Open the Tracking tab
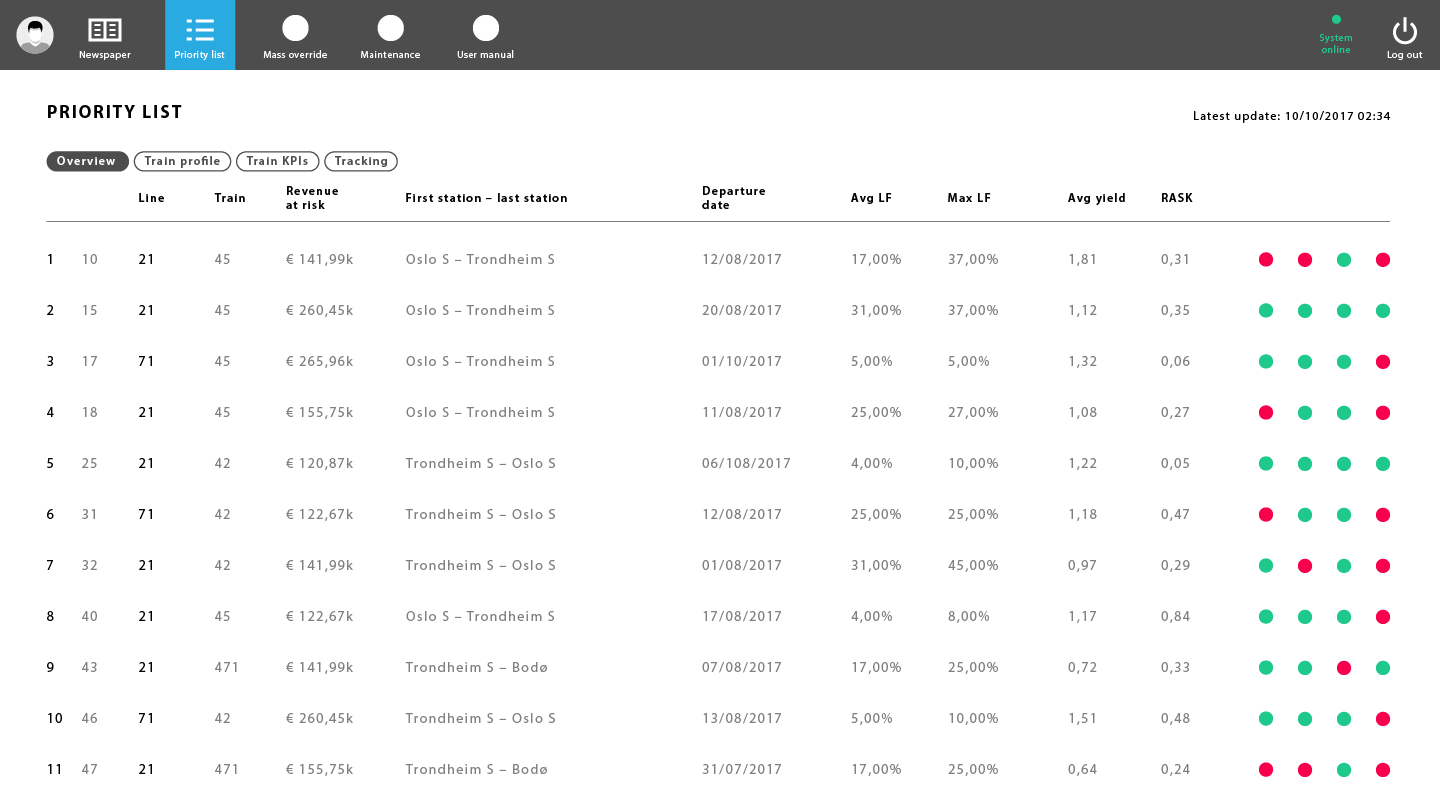The width and height of the screenshot is (1440, 800). (x=361, y=161)
